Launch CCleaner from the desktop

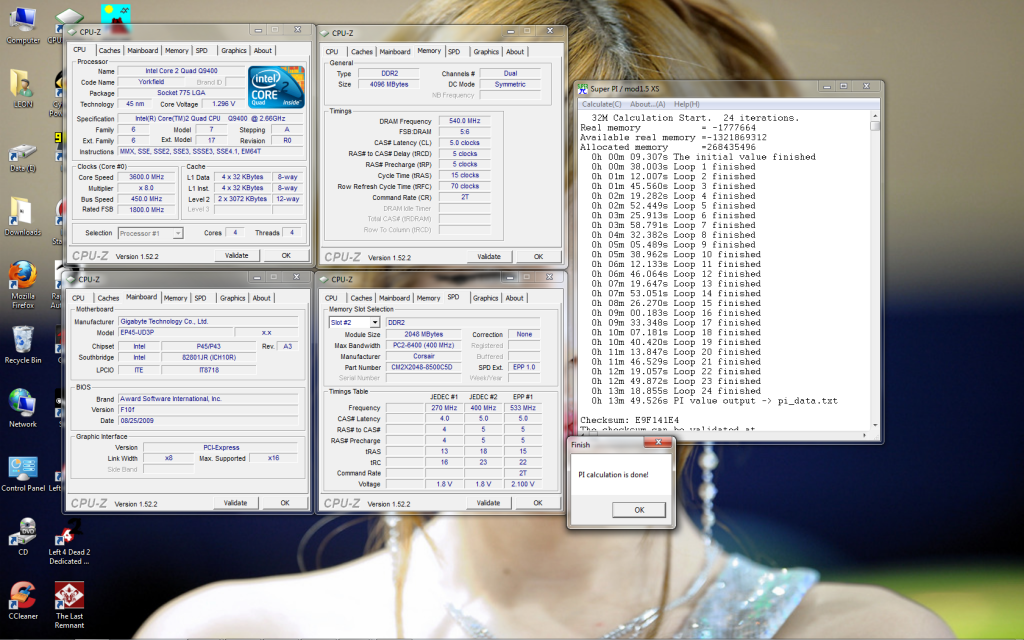22,595
